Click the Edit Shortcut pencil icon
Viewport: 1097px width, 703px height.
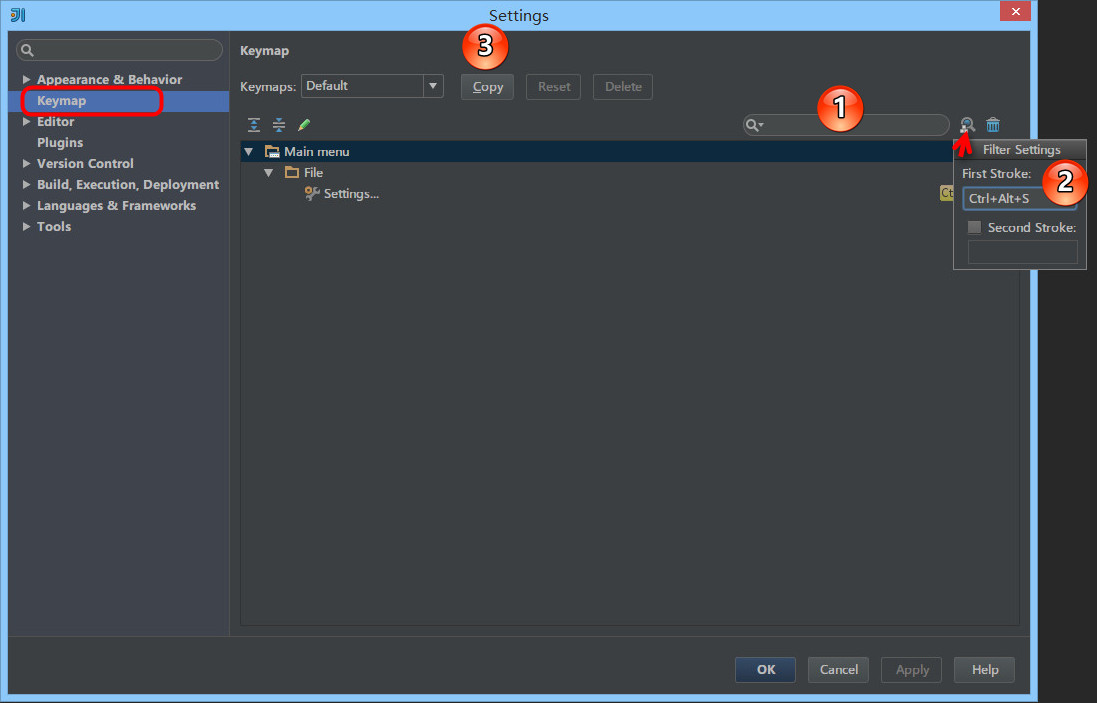[304, 124]
